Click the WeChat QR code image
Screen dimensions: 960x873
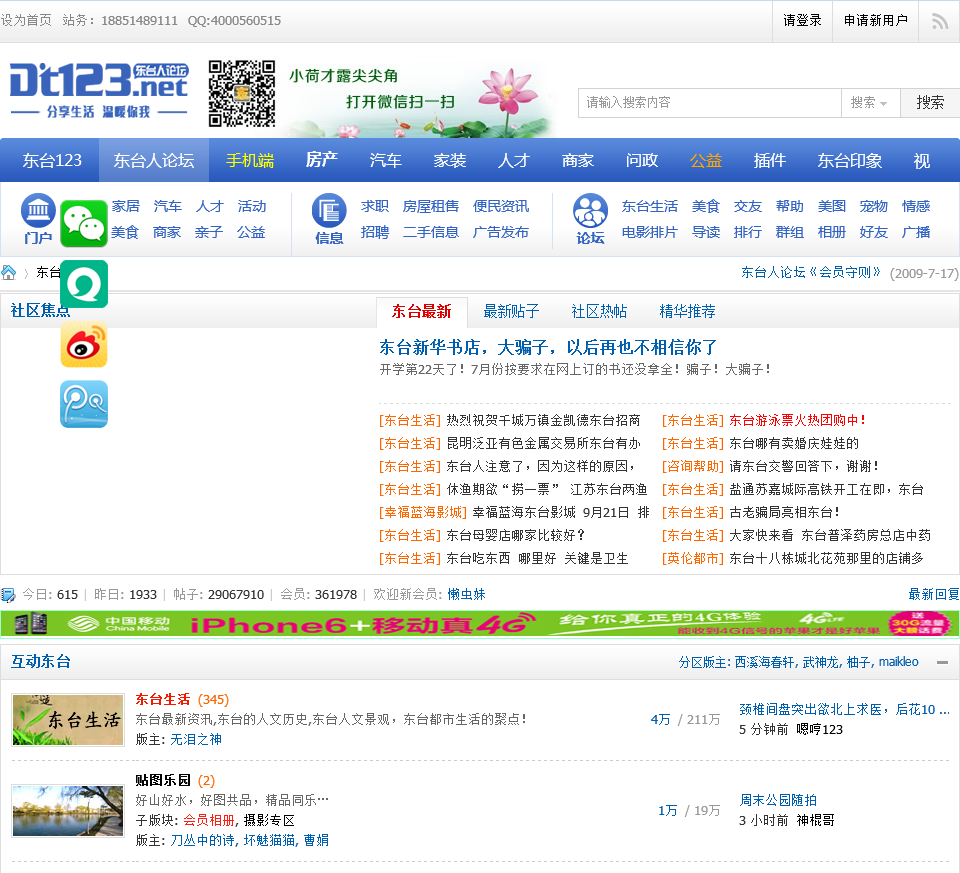tap(242, 93)
